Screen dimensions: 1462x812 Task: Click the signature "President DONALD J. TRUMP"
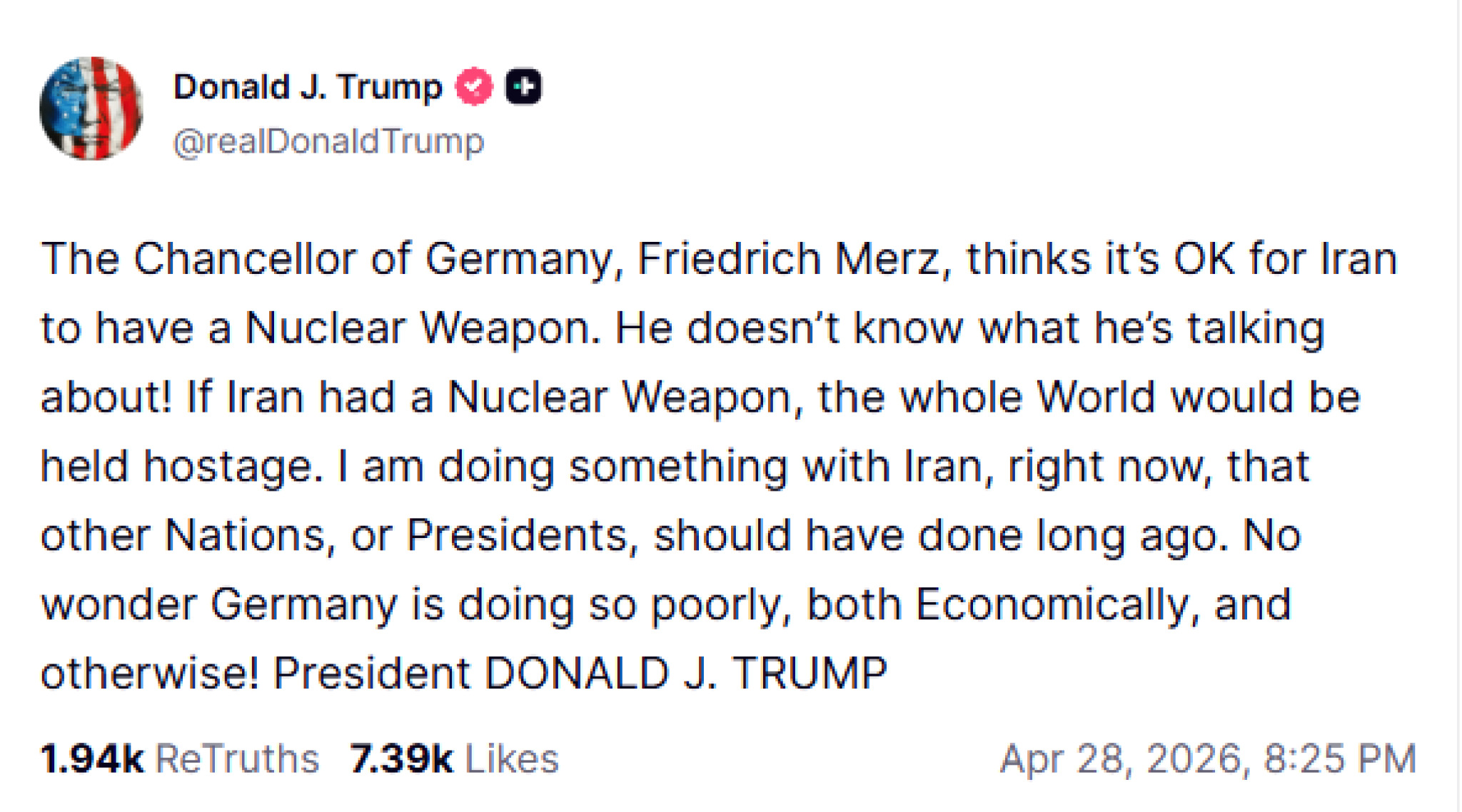click(x=580, y=673)
